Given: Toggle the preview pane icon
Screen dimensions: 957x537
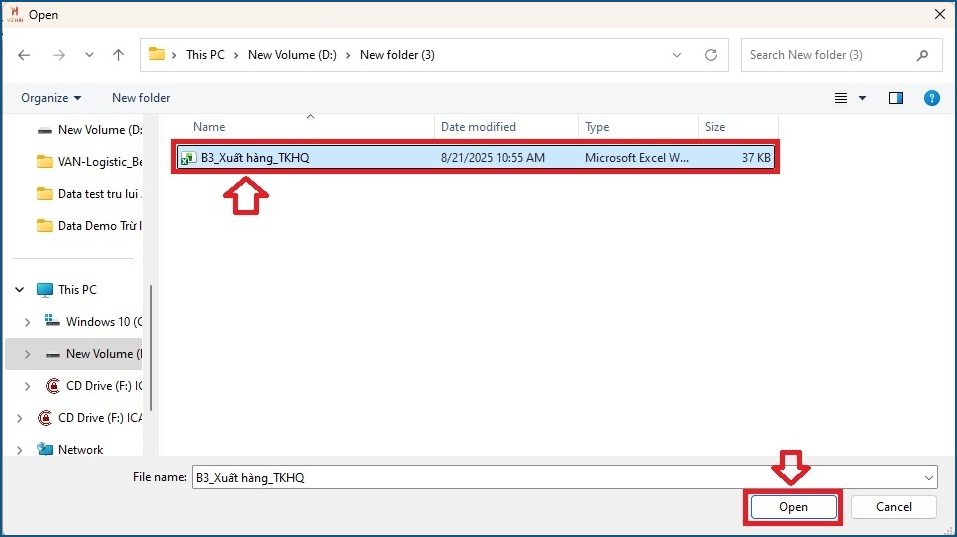Looking at the screenshot, I should click(896, 98).
